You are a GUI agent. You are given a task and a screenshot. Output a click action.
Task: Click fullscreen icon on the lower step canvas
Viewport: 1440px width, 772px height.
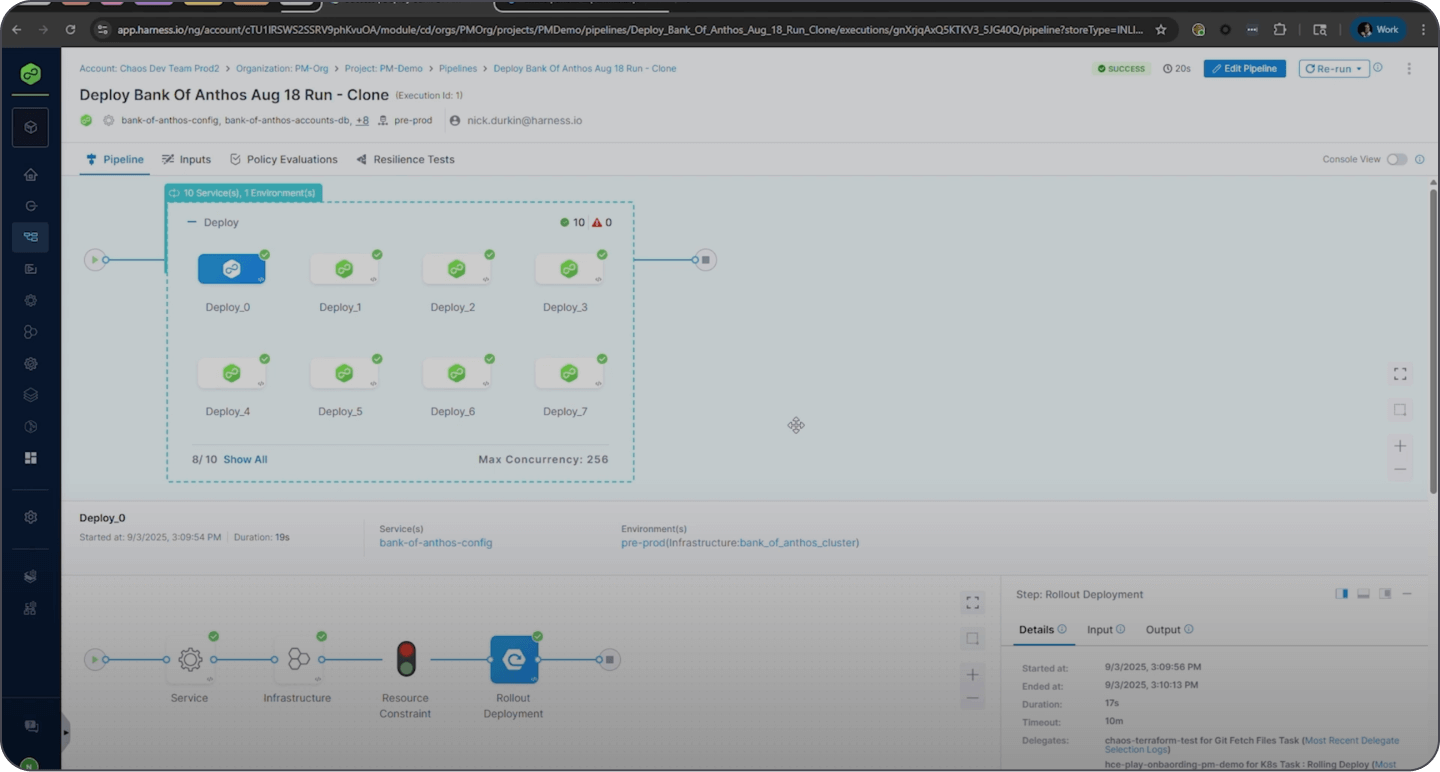point(972,603)
